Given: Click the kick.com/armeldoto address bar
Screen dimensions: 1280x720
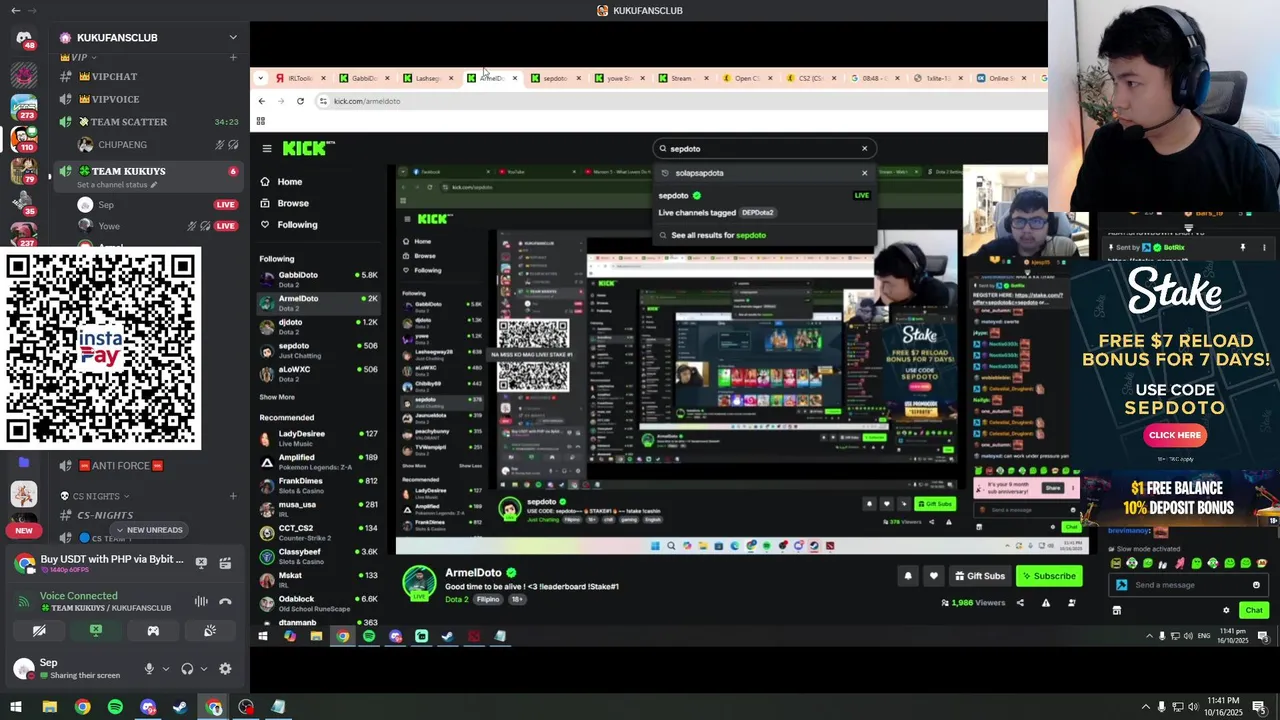Looking at the screenshot, I should click(x=680, y=101).
